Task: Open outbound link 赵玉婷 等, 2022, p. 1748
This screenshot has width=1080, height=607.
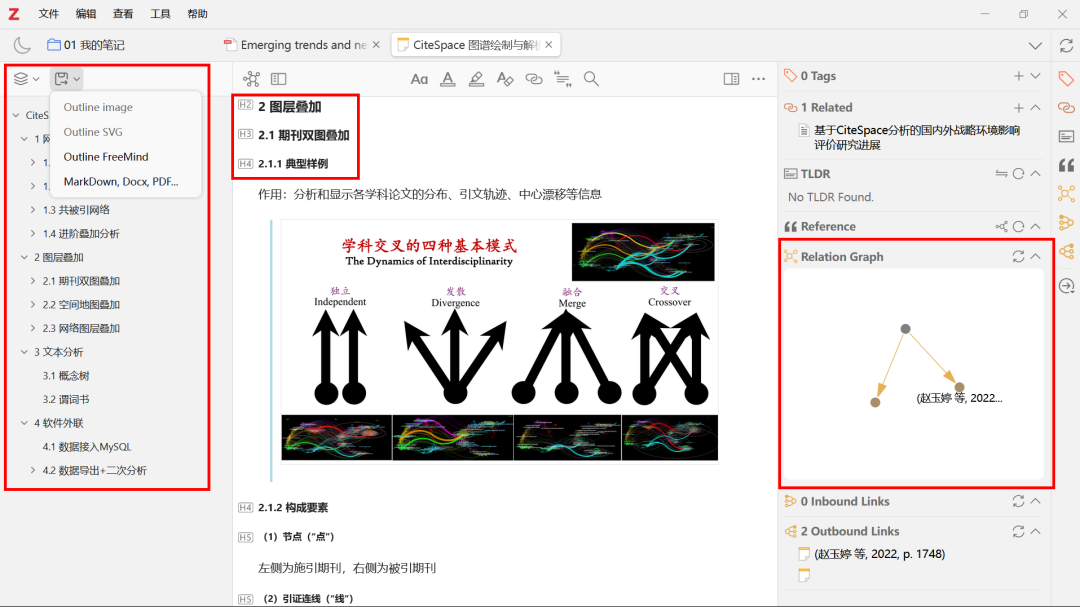Action: [879, 554]
